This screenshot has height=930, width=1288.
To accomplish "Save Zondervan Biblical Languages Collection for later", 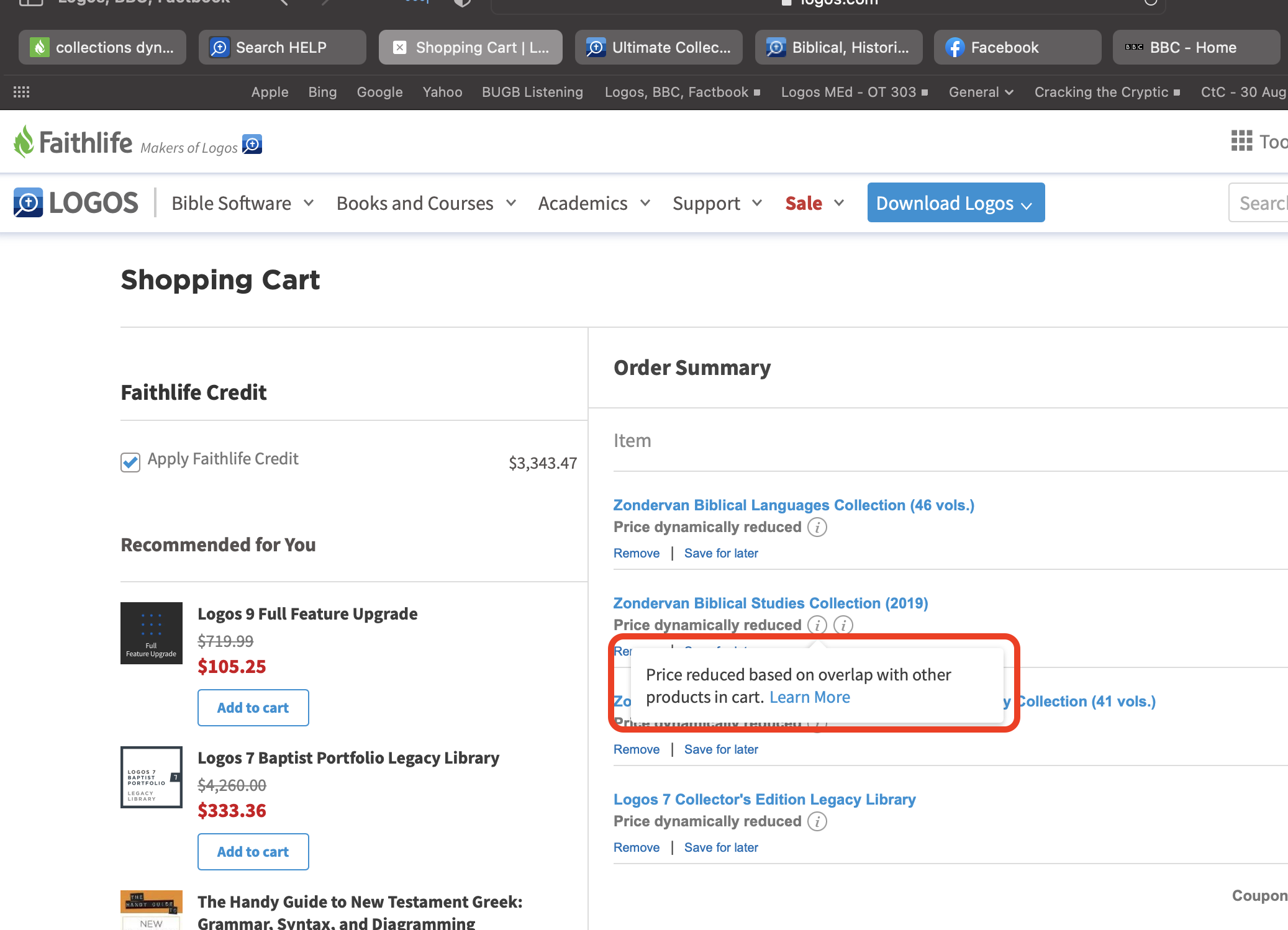I will [x=721, y=553].
